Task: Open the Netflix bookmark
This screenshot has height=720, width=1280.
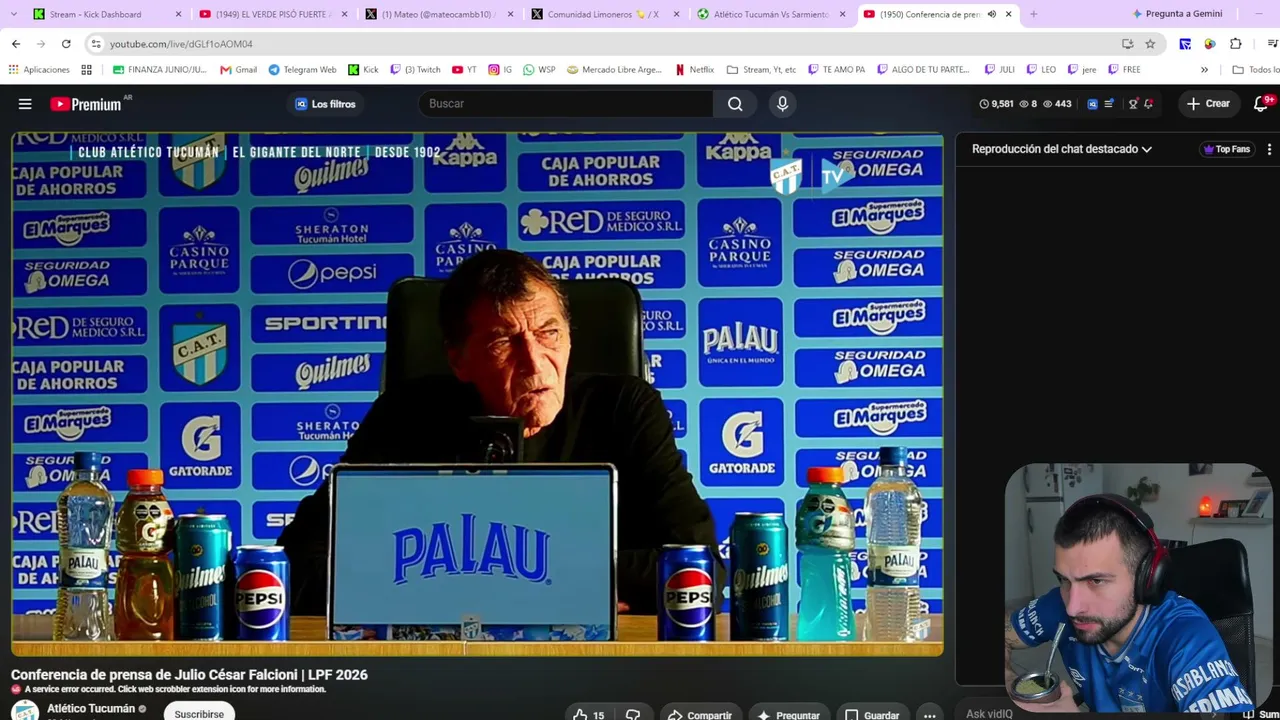Action: pyautogui.click(x=694, y=70)
